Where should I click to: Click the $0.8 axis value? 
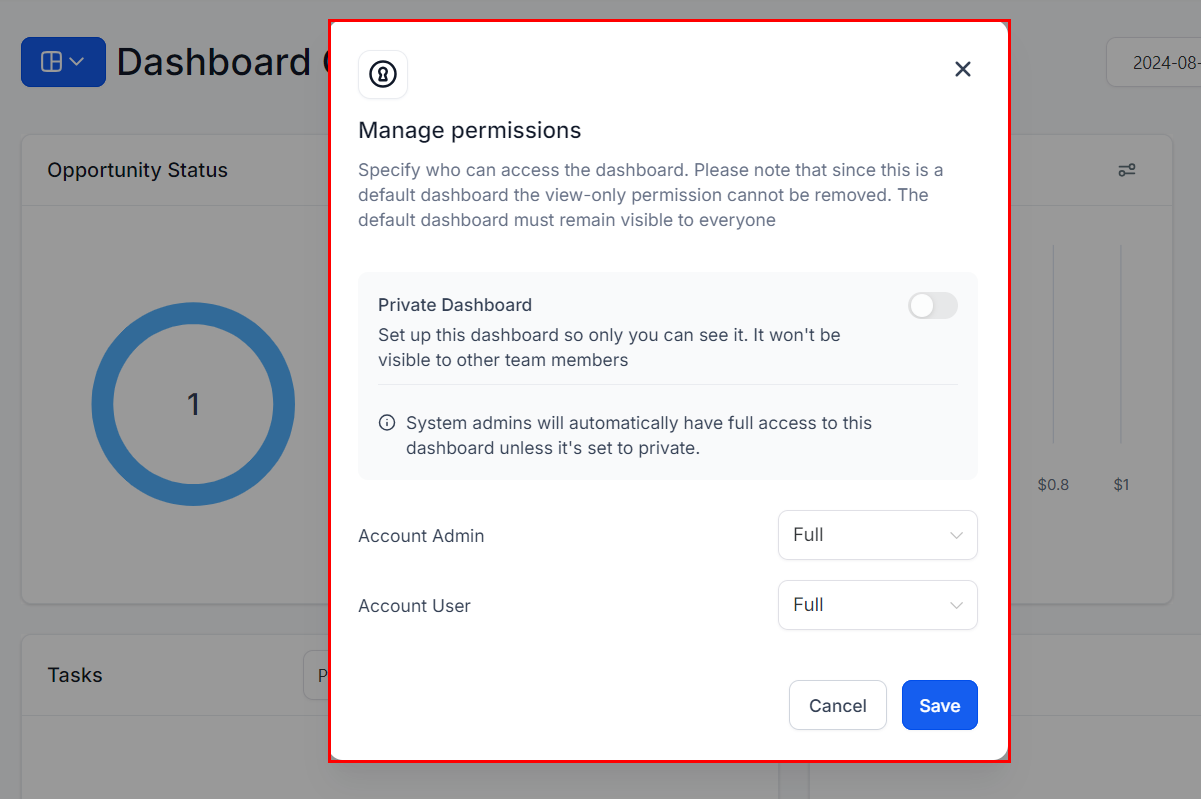click(x=1053, y=485)
